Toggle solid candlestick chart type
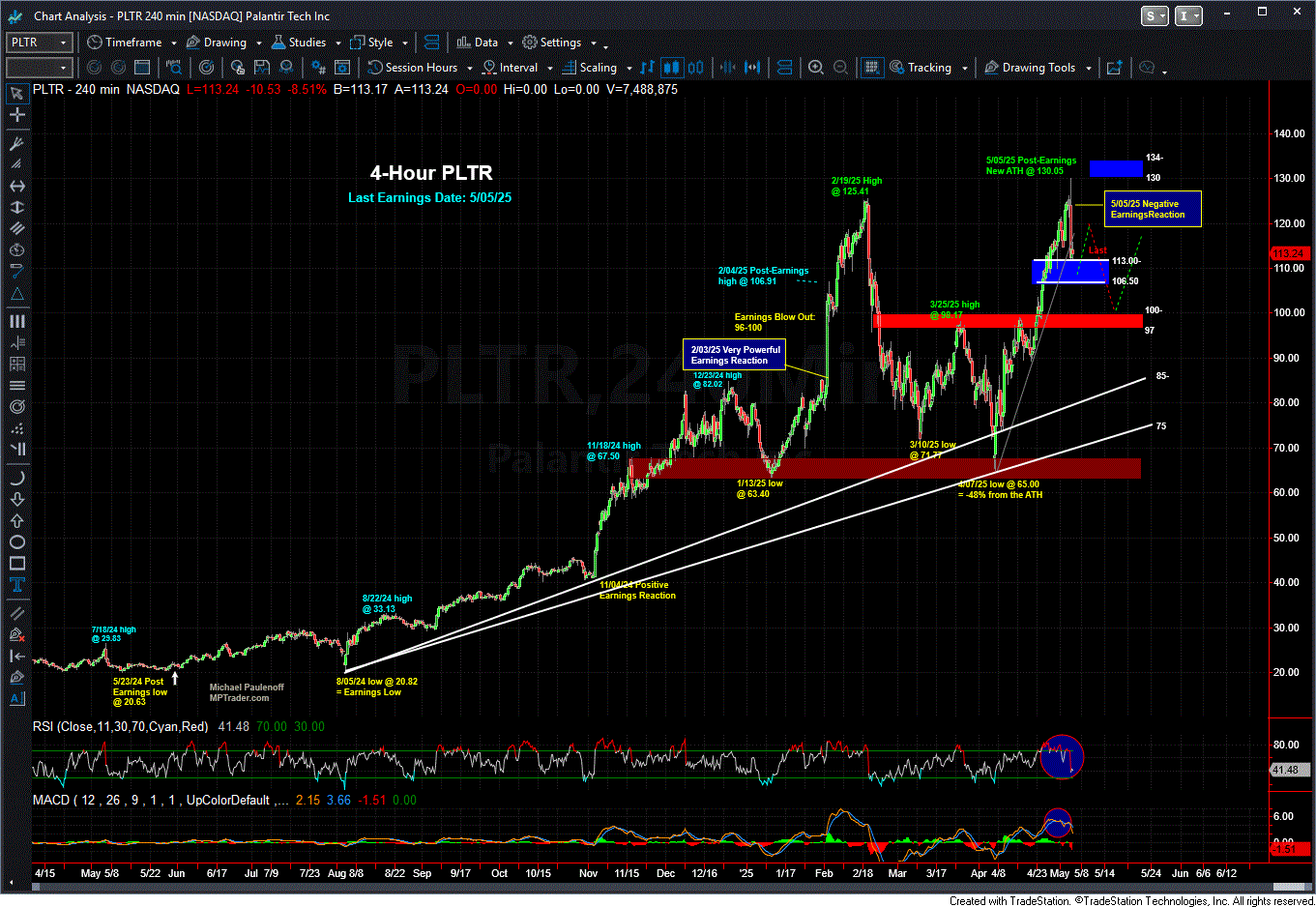 [671, 68]
